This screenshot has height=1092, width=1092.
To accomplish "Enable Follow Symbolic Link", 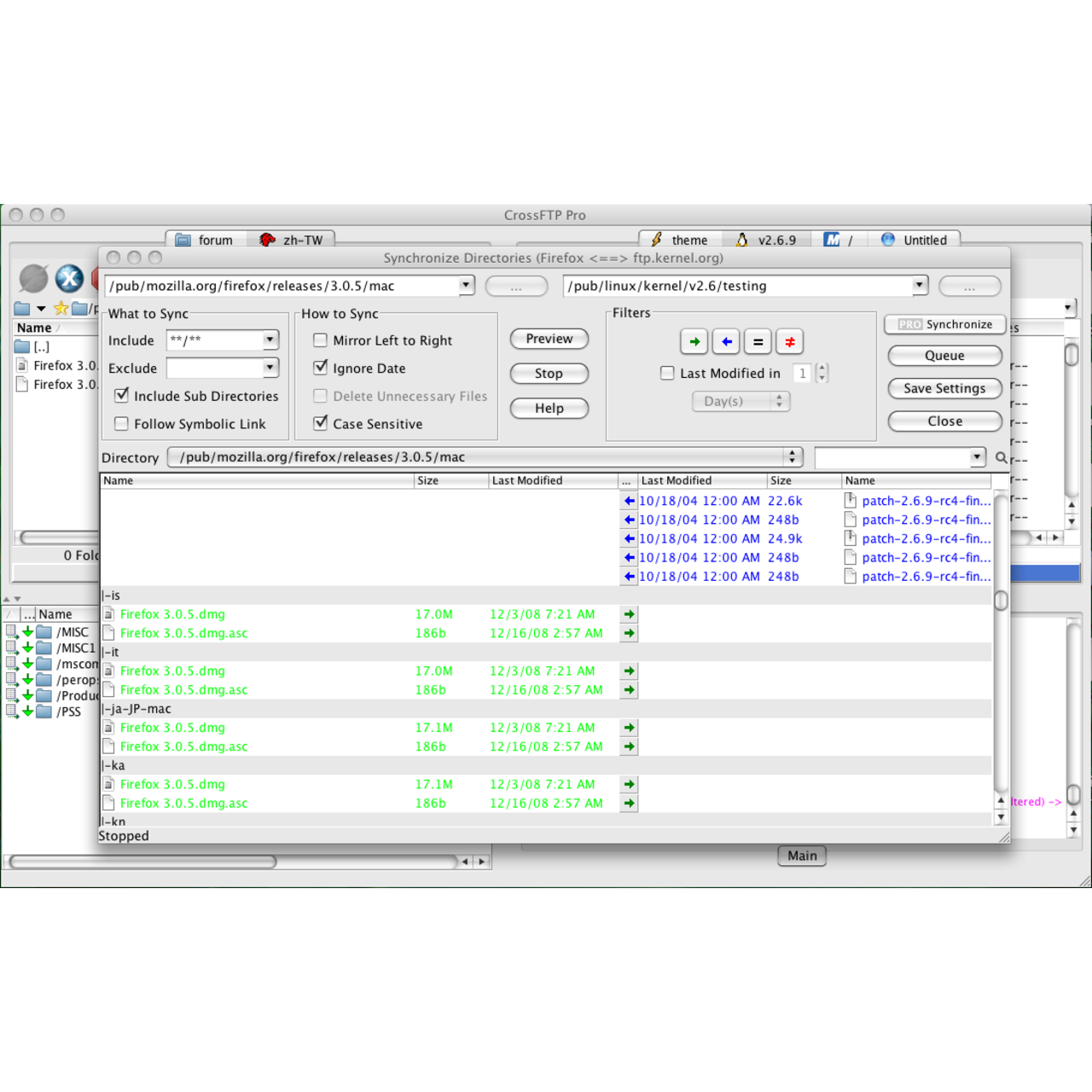I will tap(121, 424).
